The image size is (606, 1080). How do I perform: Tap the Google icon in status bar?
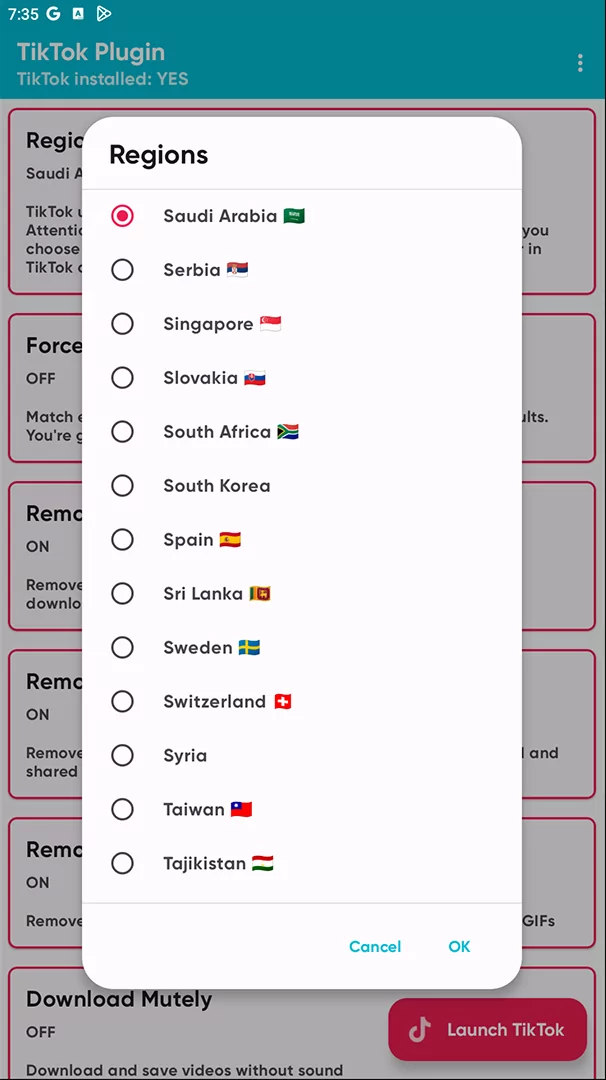(x=53, y=14)
